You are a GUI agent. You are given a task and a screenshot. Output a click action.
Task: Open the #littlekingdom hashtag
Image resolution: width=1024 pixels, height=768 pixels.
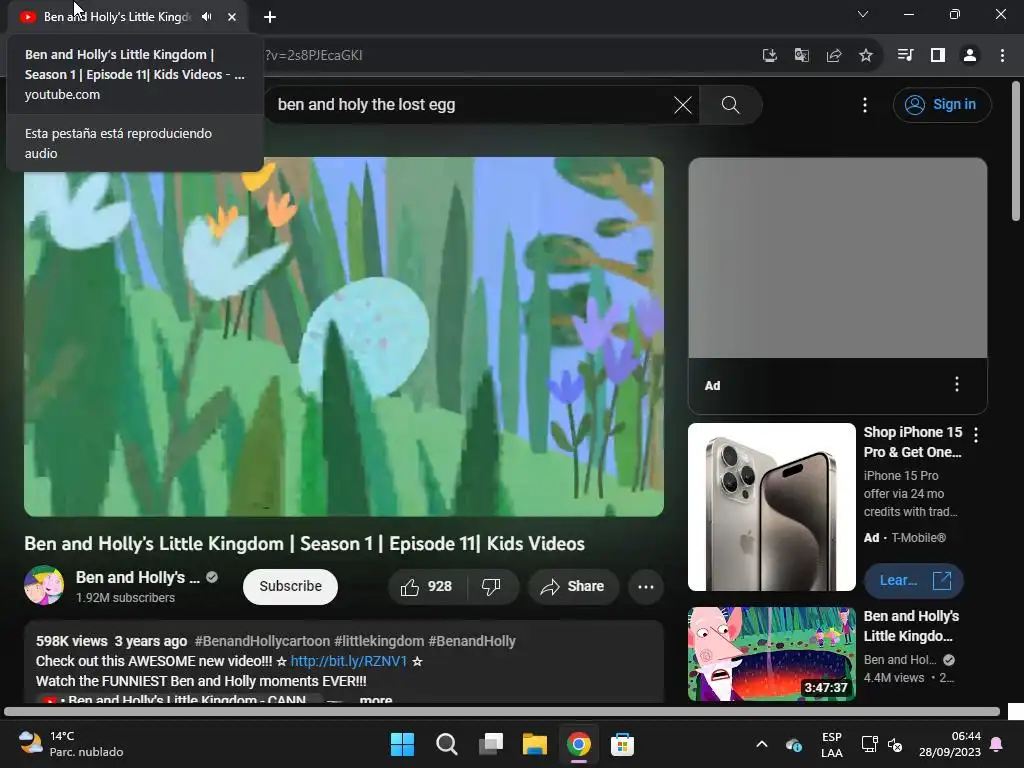379,641
